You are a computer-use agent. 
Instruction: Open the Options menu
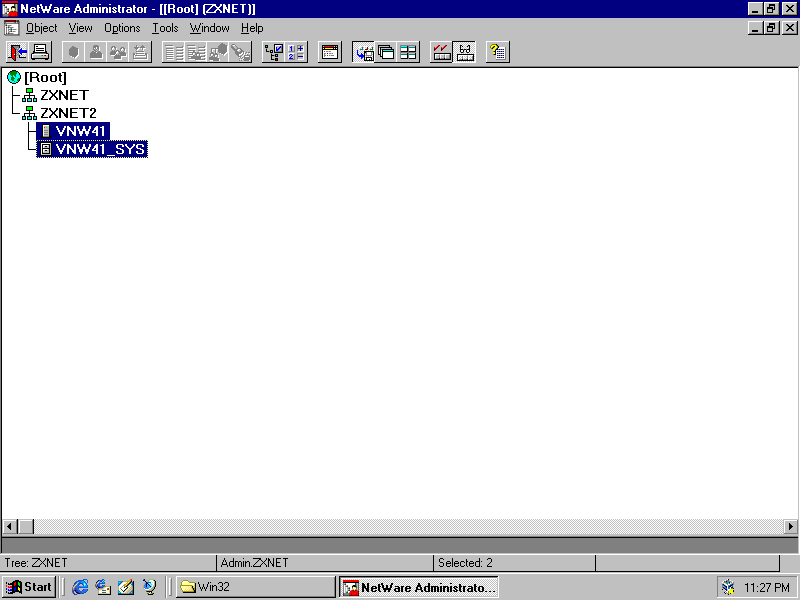[122, 28]
